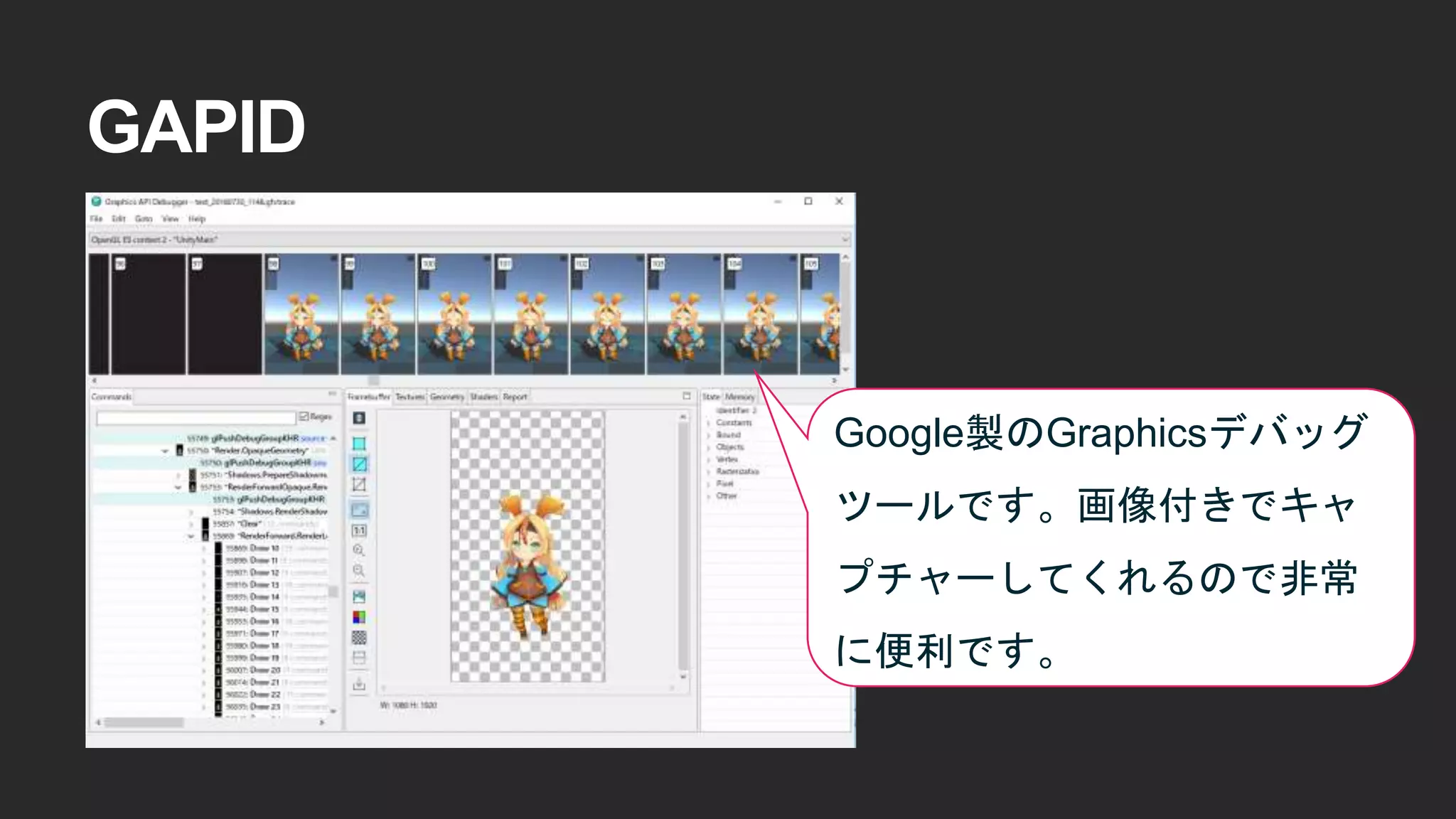Viewport: 1456px width, 819px height.
Task: Open the image histogram icon
Action: point(359,596)
